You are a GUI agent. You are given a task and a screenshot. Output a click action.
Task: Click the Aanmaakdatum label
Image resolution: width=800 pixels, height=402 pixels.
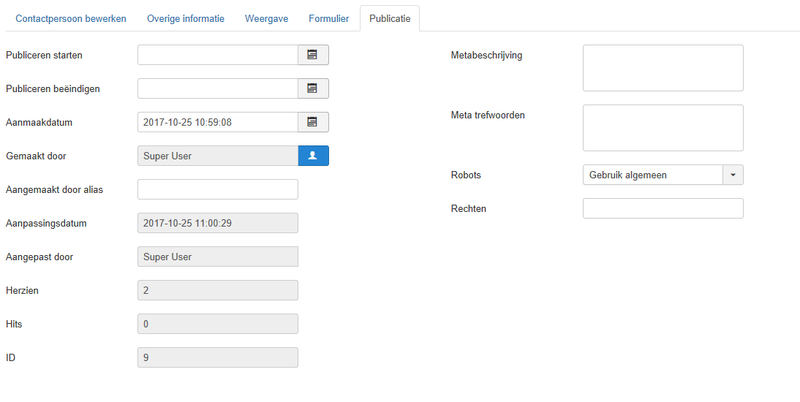coord(39,122)
